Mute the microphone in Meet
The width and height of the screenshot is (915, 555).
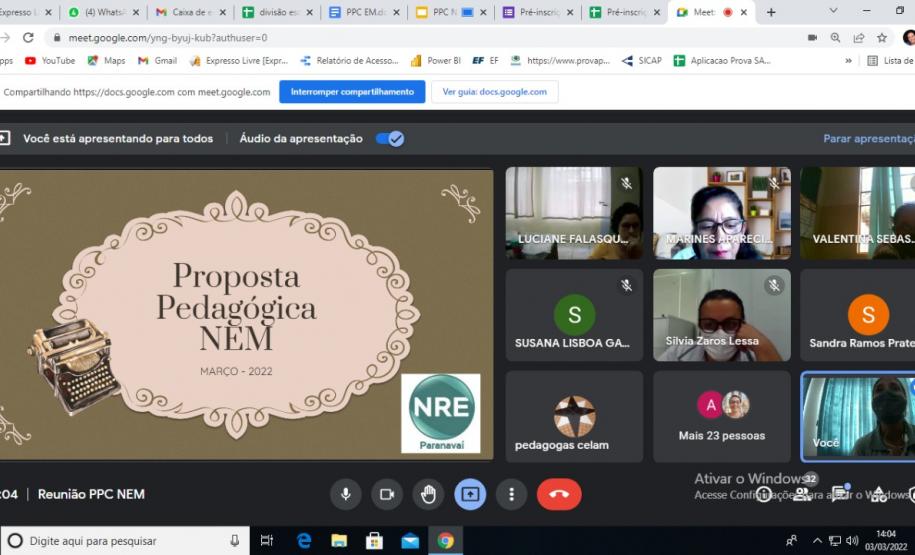pyautogui.click(x=346, y=494)
